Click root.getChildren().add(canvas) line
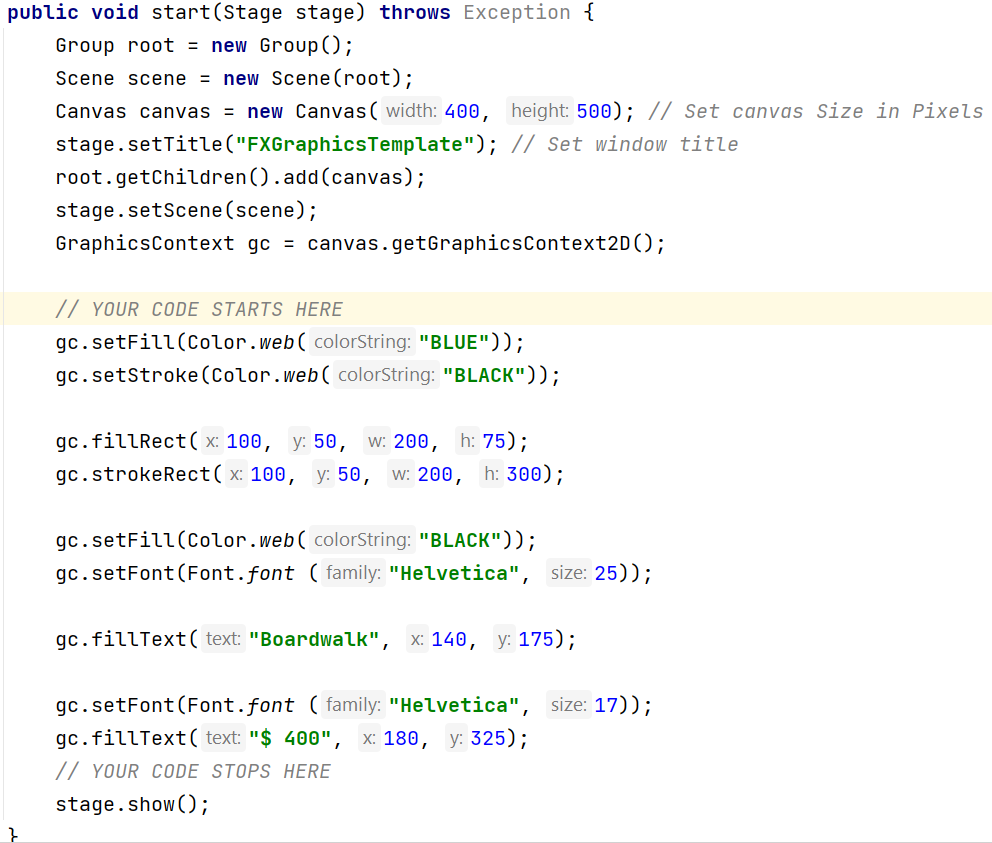 point(241,178)
